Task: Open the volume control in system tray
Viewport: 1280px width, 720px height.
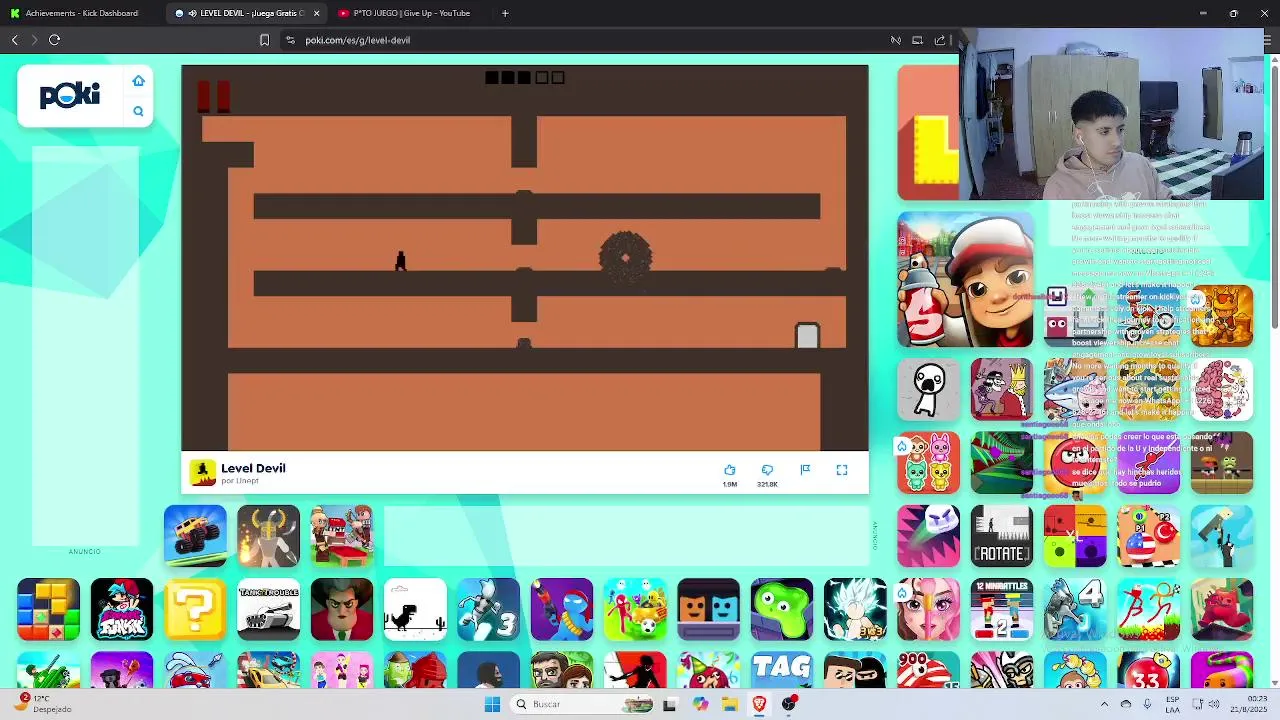Action: point(1214,704)
